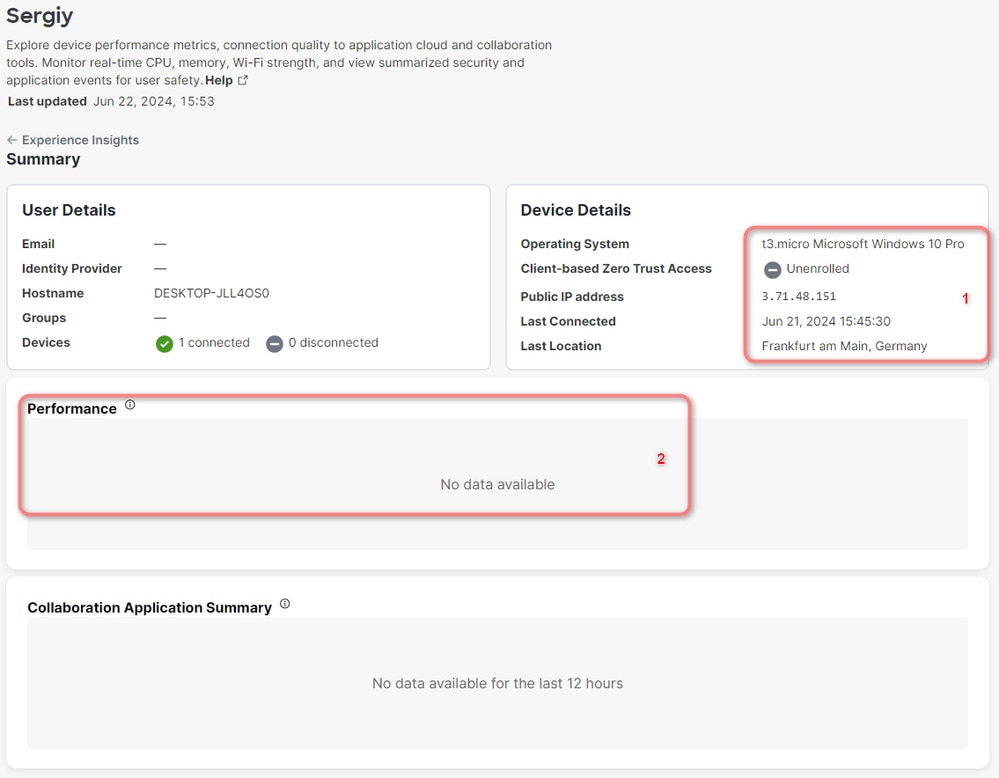The width and height of the screenshot is (999, 778).
Task: Click the Client-based Zero Trust Access label
Action: tap(616, 269)
